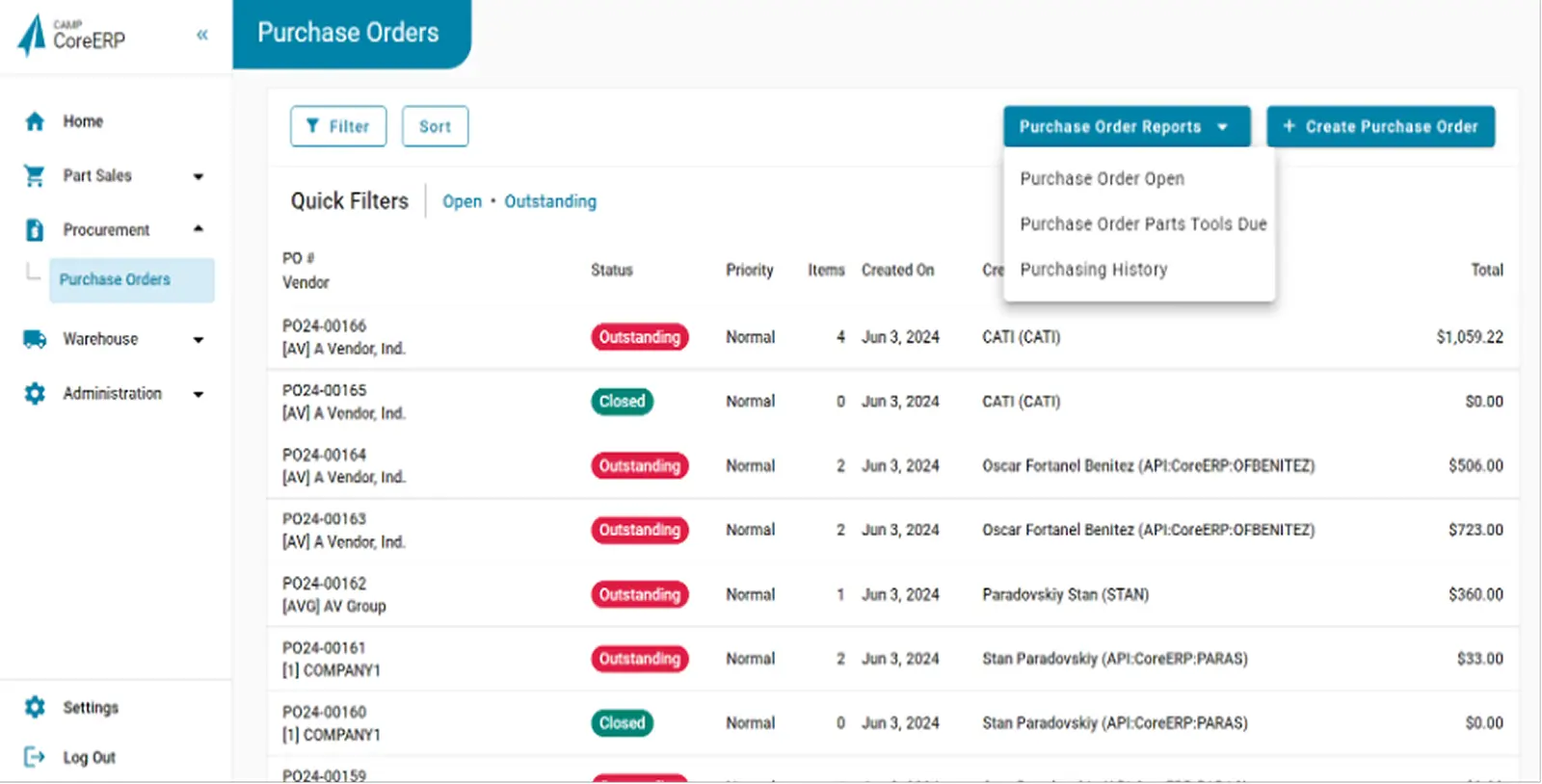
Task: Click the $360.00 total amount
Action: point(1476,595)
